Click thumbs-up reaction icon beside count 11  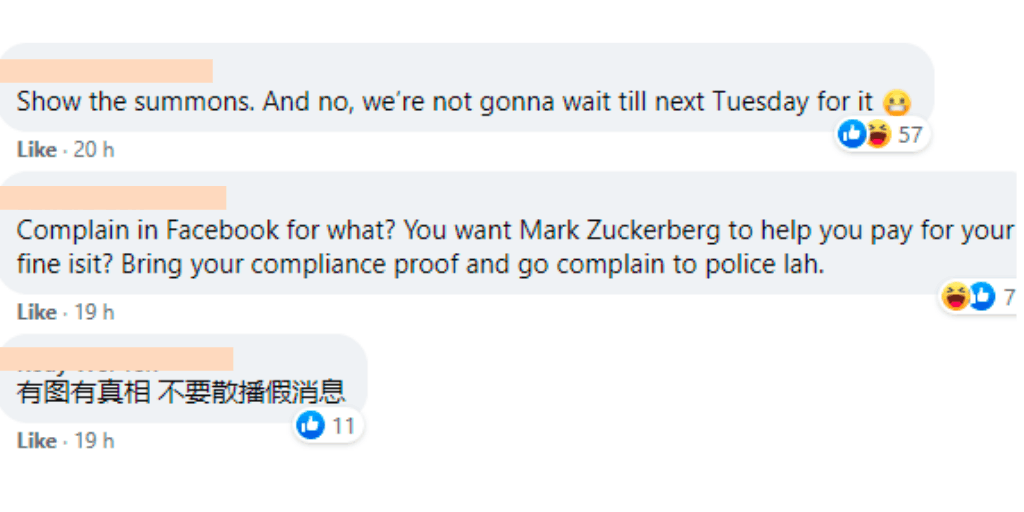311,426
